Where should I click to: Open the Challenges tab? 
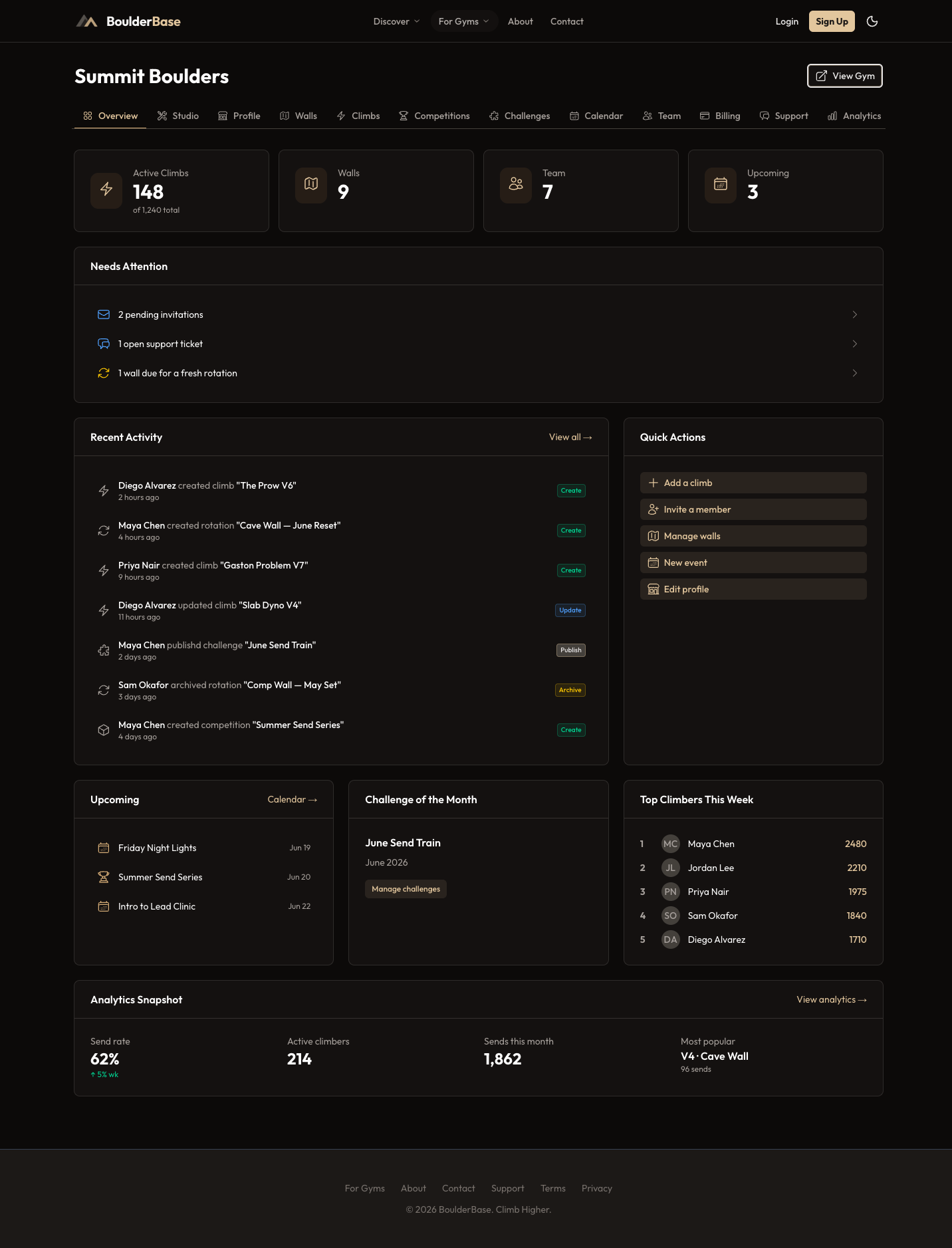coord(520,116)
